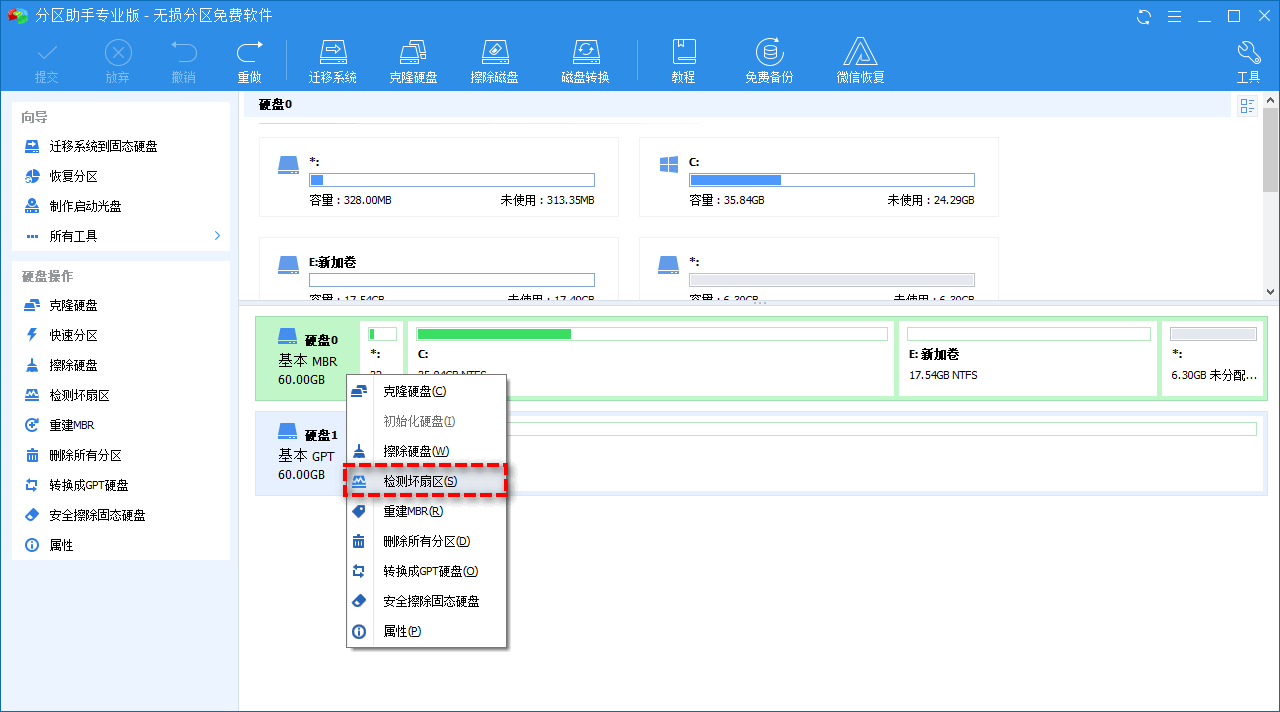Viewport: 1280px width, 712px height.
Task: Open 迁移系统 from the top toolbar
Action: click(333, 61)
